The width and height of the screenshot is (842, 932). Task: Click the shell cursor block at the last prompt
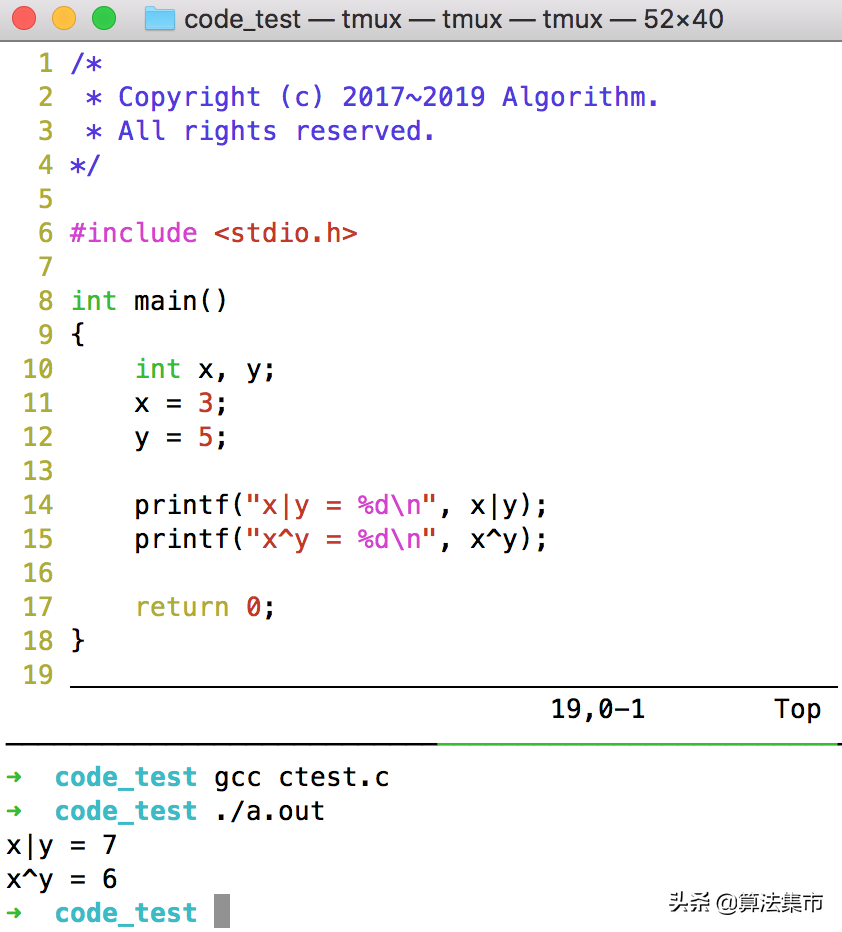coord(222,911)
